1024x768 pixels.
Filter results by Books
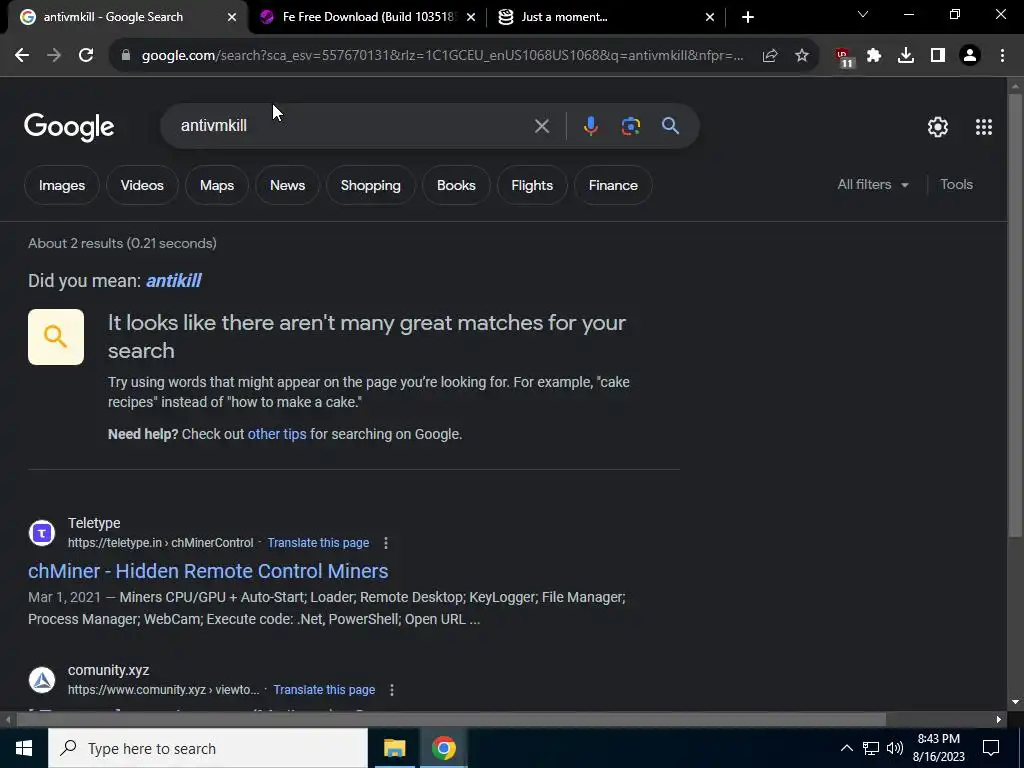pyautogui.click(x=456, y=185)
